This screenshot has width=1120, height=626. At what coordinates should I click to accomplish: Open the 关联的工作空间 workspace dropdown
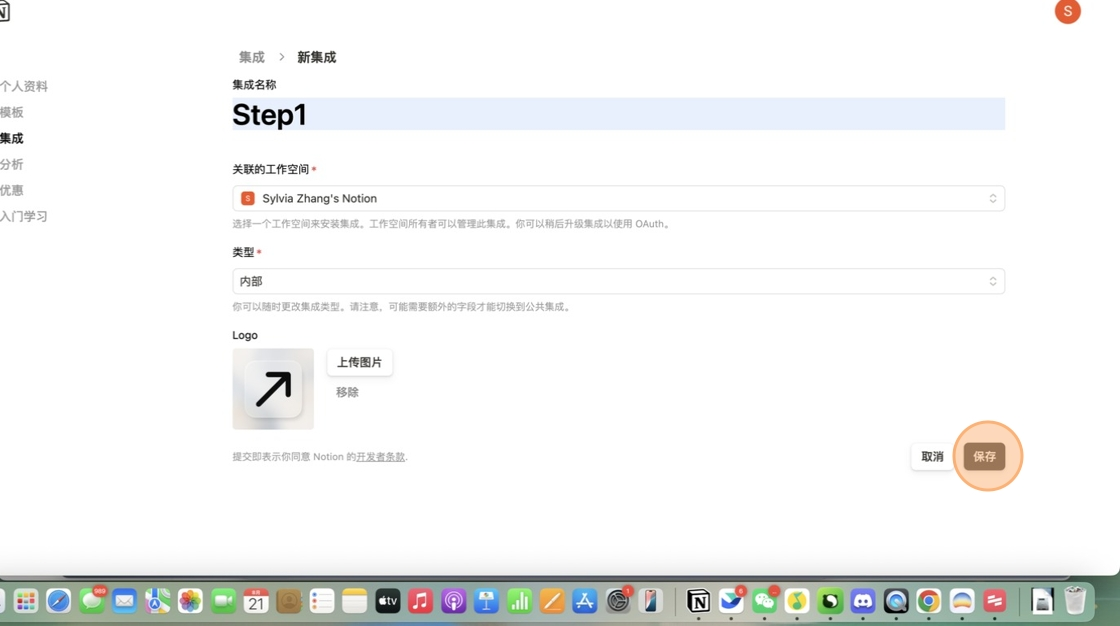click(x=619, y=198)
